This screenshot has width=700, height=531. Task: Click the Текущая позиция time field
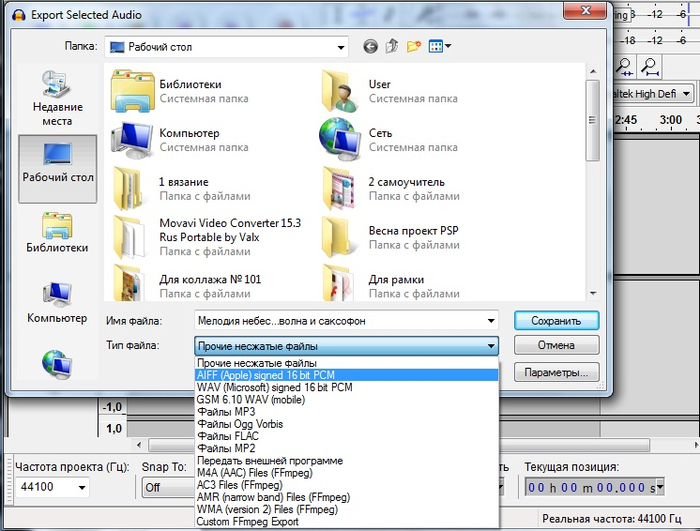[591, 487]
